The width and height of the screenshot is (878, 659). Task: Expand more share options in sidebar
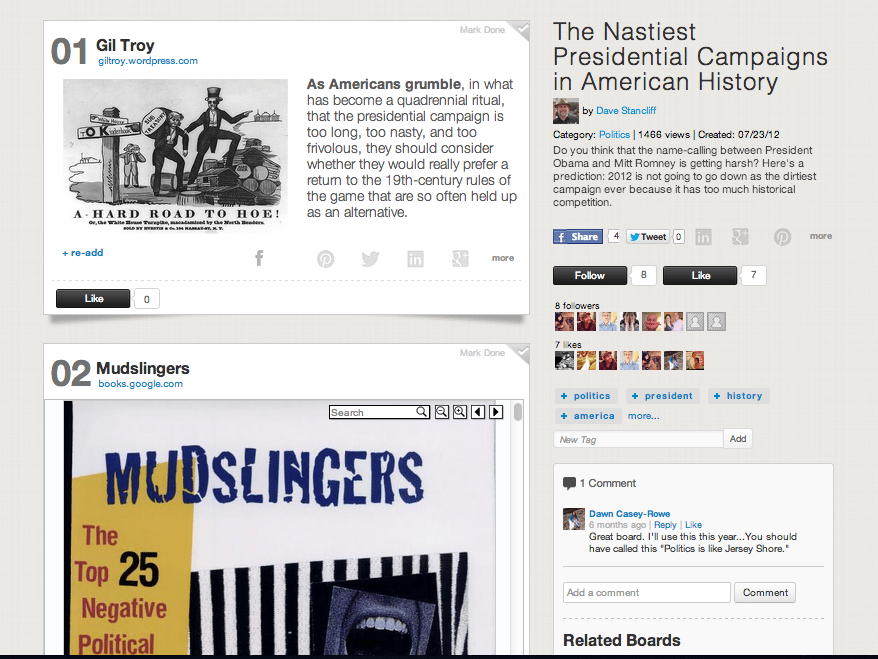[820, 236]
